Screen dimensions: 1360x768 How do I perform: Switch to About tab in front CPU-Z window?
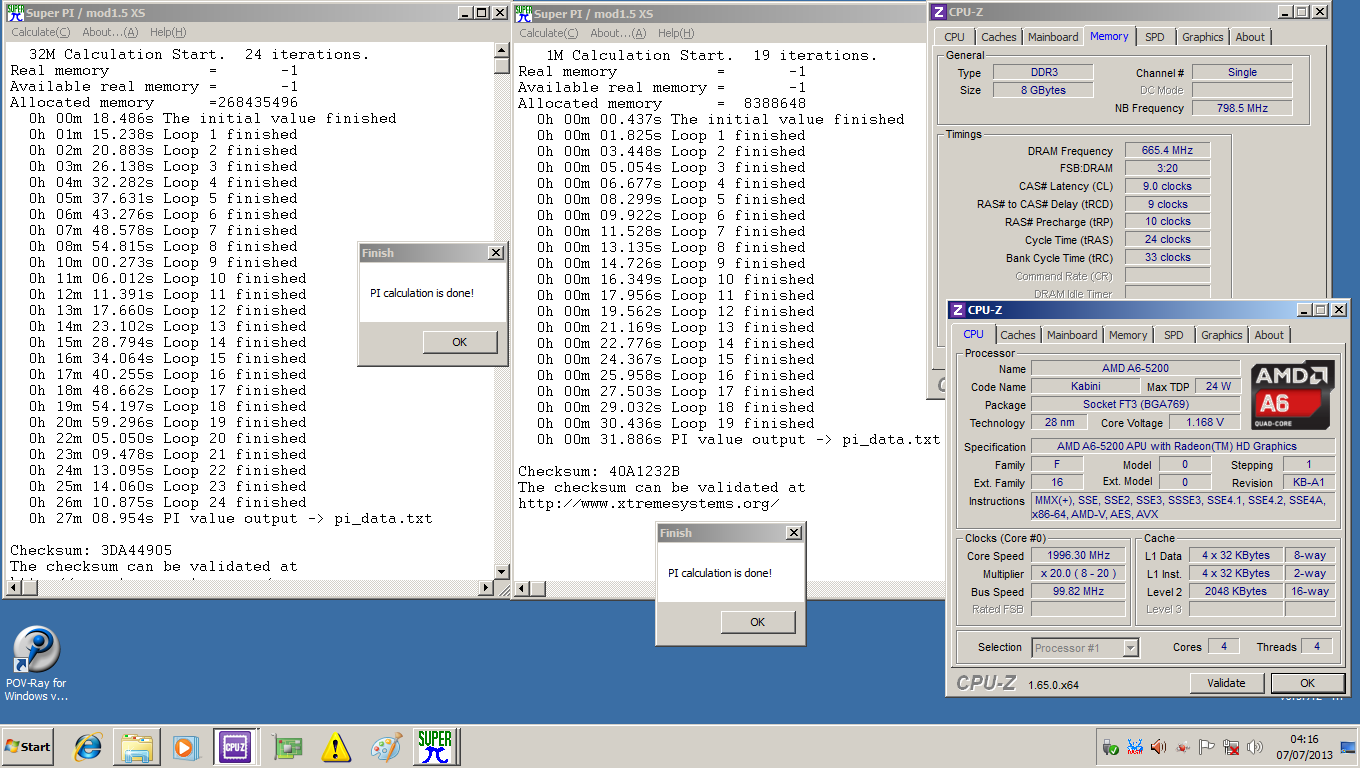tap(1269, 335)
